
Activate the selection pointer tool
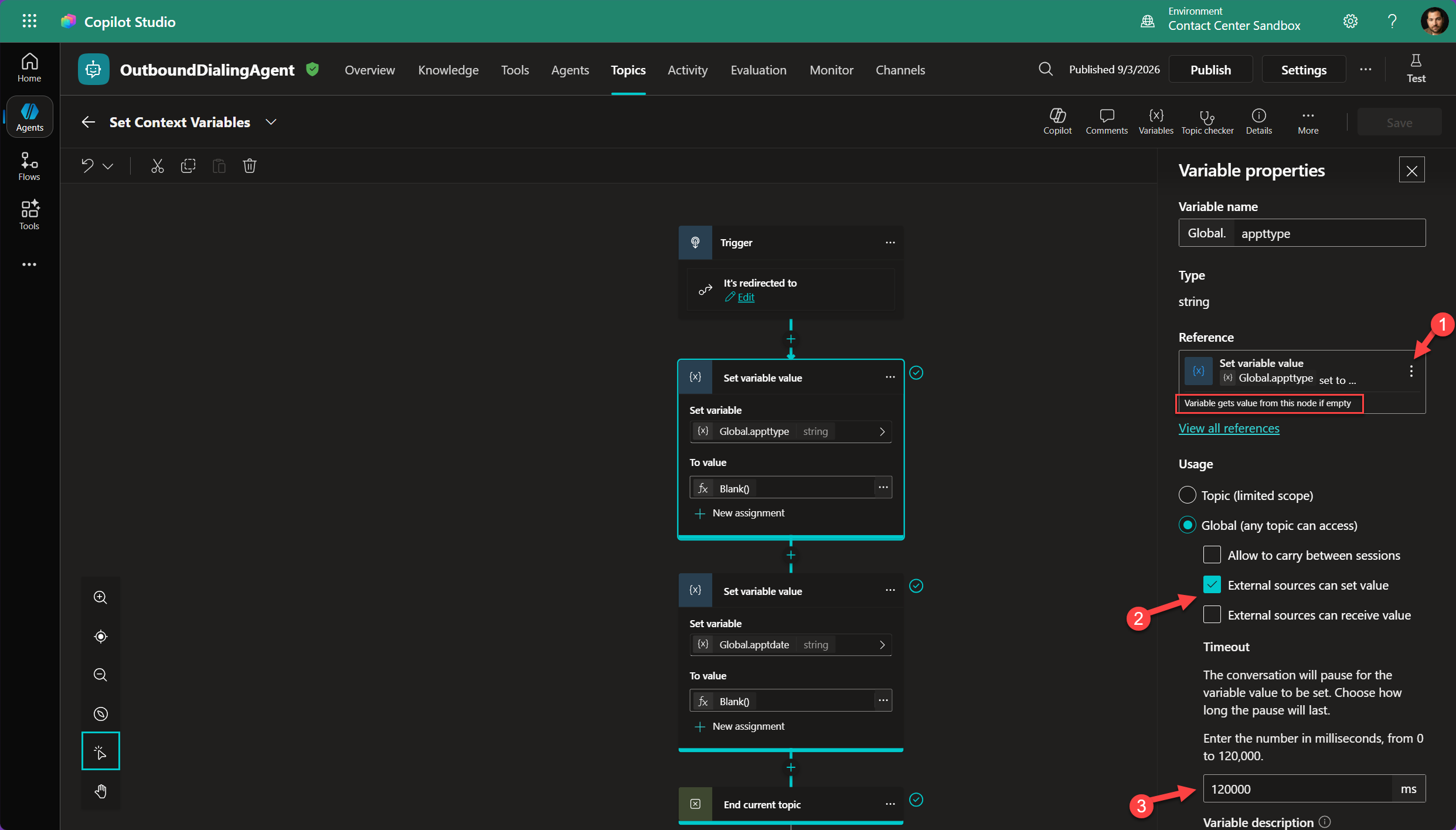(x=101, y=751)
